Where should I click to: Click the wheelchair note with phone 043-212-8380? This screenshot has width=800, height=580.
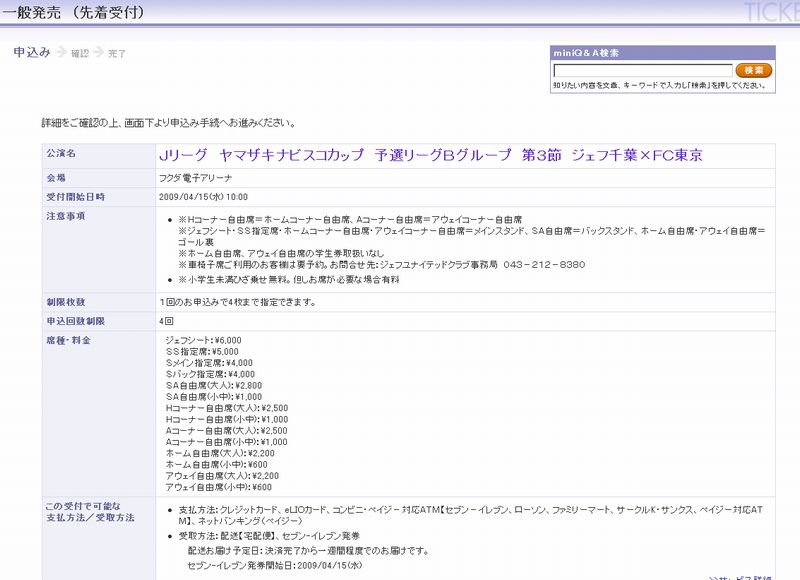[x=382, y=265]
